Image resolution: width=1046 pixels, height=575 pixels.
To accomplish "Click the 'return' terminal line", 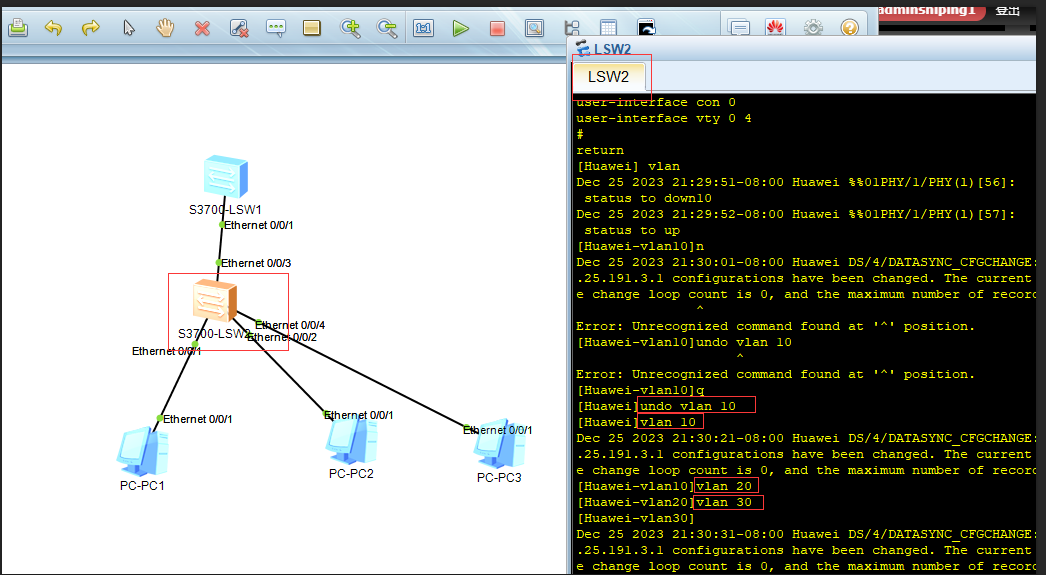I will (x=600, y=150).
